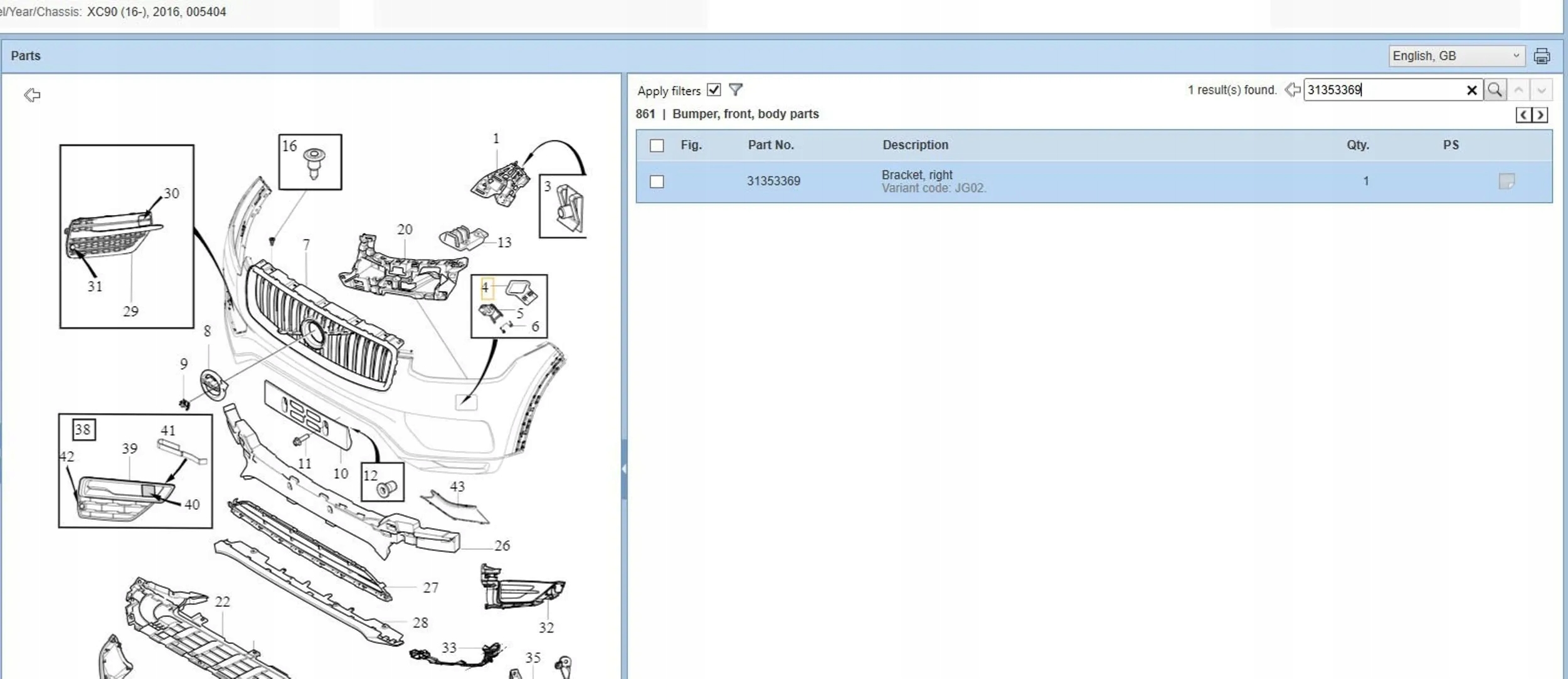The height and width of the screenshot is (679, 1568).
Task: Go to next section with right chevron
Action: (x=1540, y=115)
